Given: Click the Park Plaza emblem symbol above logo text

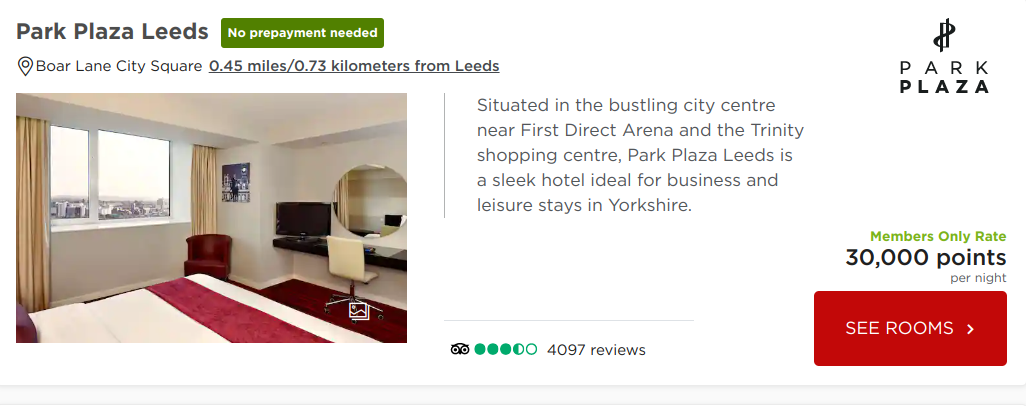Looking at the screenshot, I should [944, 35].
